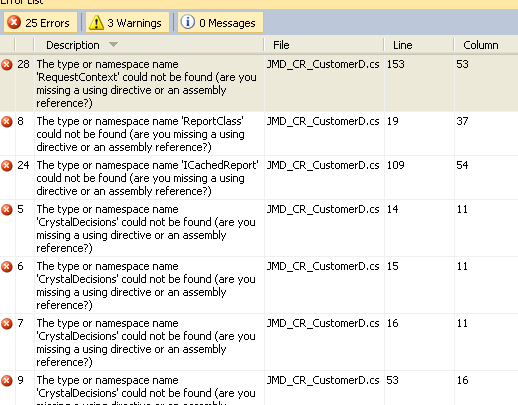Screen dimensions: 518x405
Task: Click the yellow warning triangle icon
Action: pos(96,23)
